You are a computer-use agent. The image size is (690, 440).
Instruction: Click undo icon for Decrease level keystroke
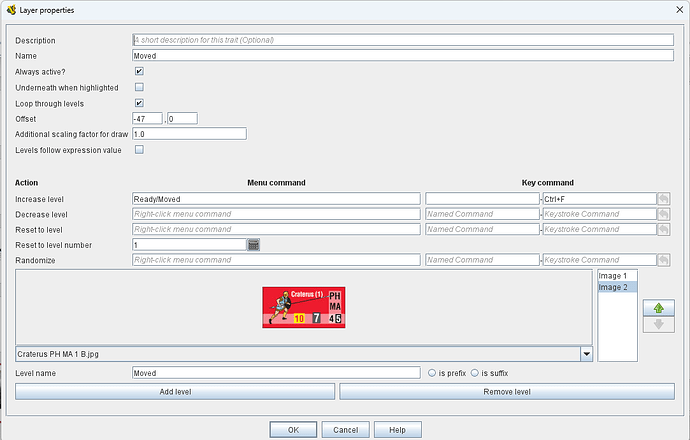click(x=664, y=214)
